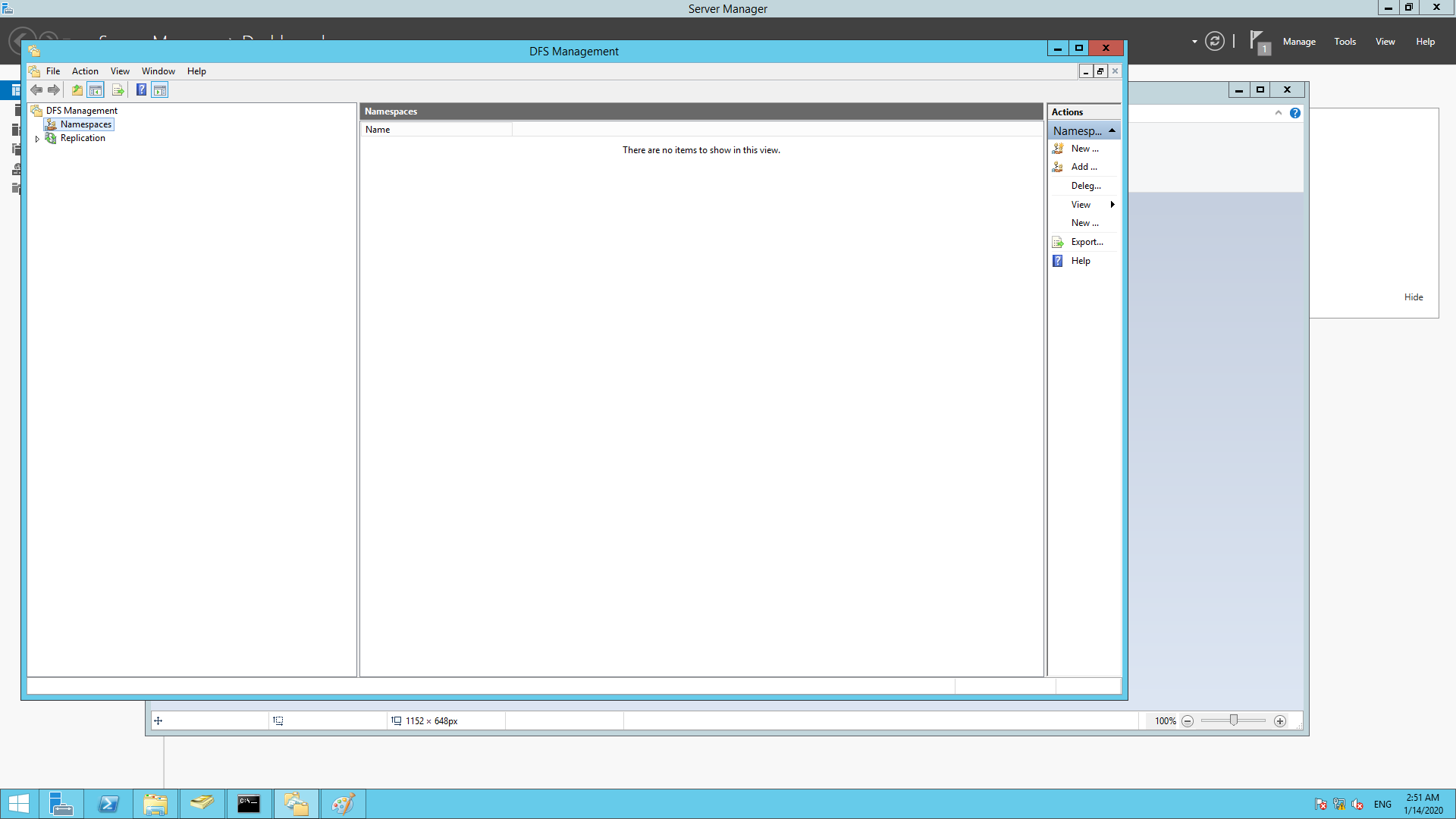Open the Tools menu in Server Manager

tap(1345, 42)
